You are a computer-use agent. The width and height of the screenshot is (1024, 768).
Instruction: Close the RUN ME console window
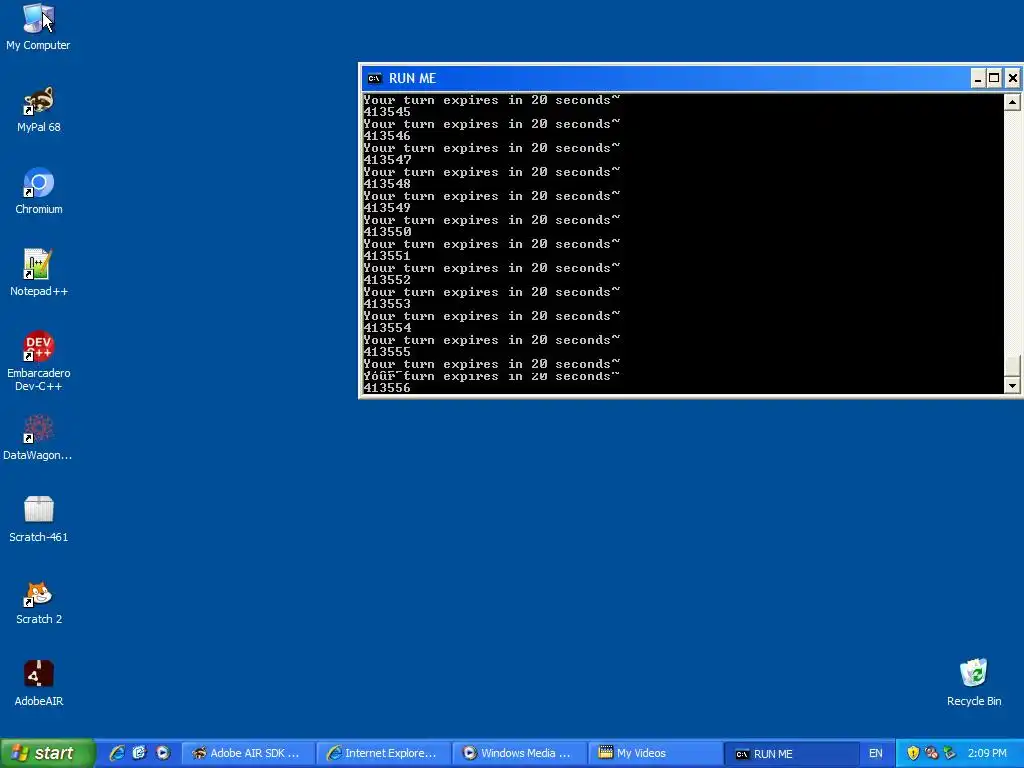[1012, 79]
